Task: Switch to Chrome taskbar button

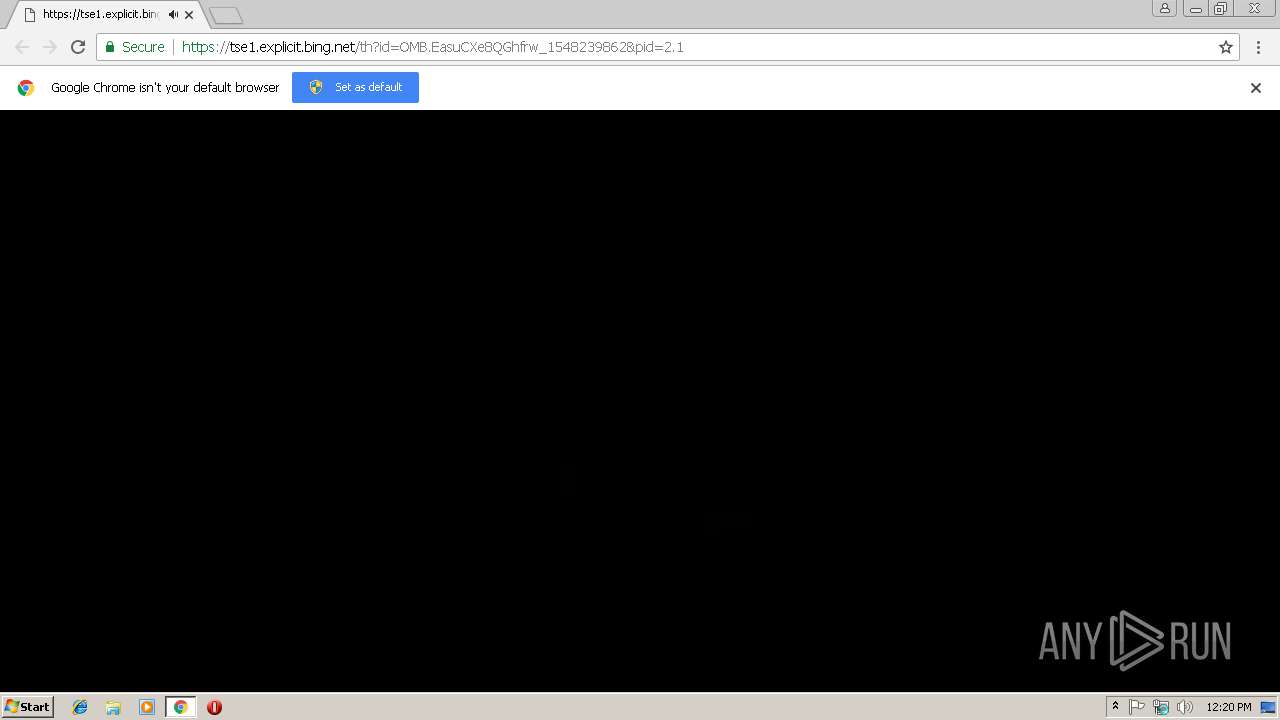Action: click(x=180, y=707)
